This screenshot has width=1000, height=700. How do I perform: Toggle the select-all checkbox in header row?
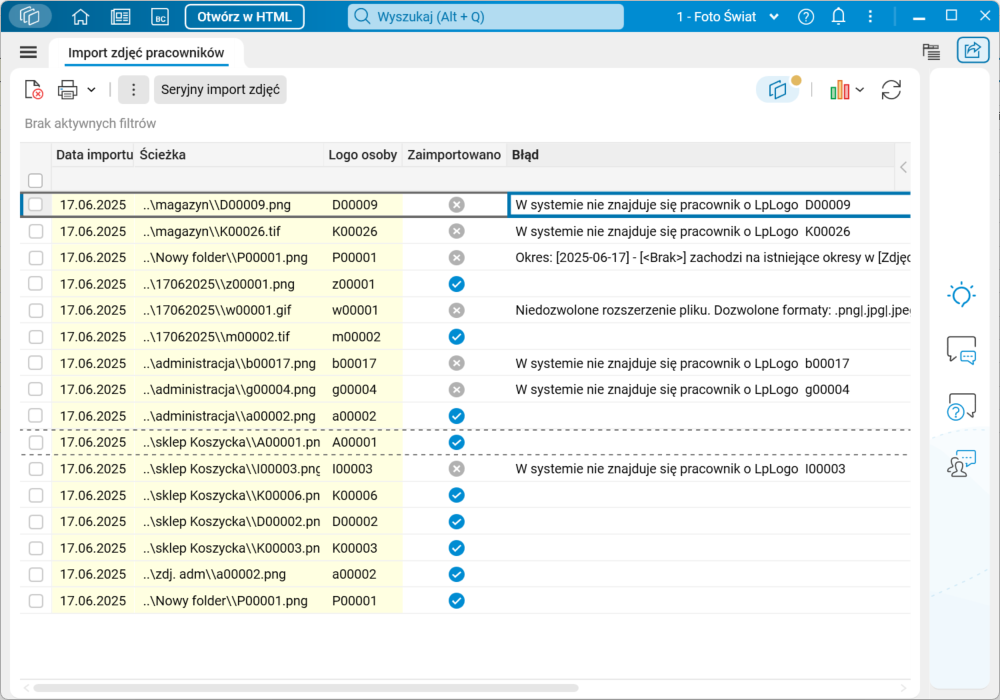tap(36, 180)
